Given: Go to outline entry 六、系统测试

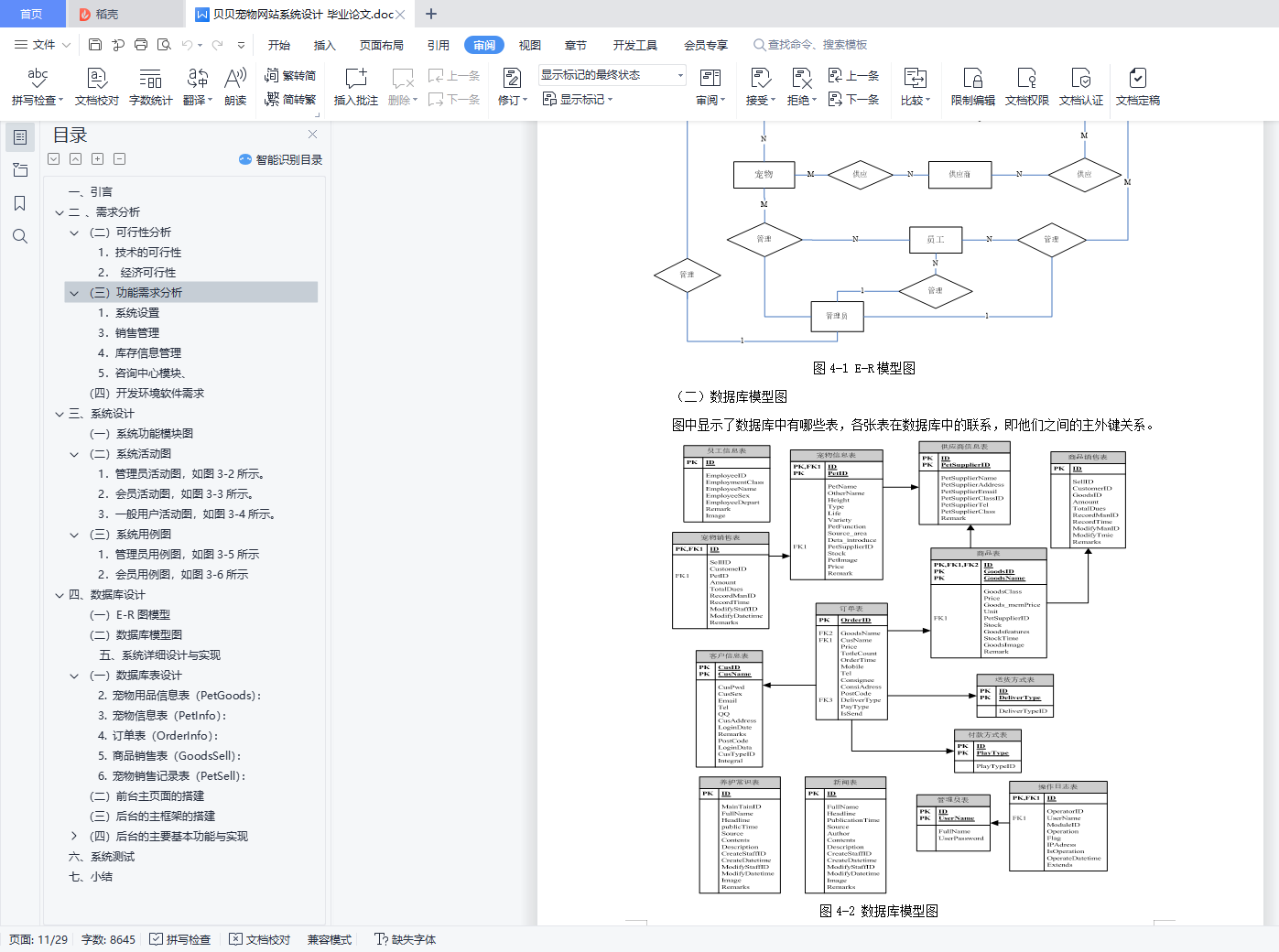Looking at the screenshot, I should pyautogui.click(x=102, y=857).
